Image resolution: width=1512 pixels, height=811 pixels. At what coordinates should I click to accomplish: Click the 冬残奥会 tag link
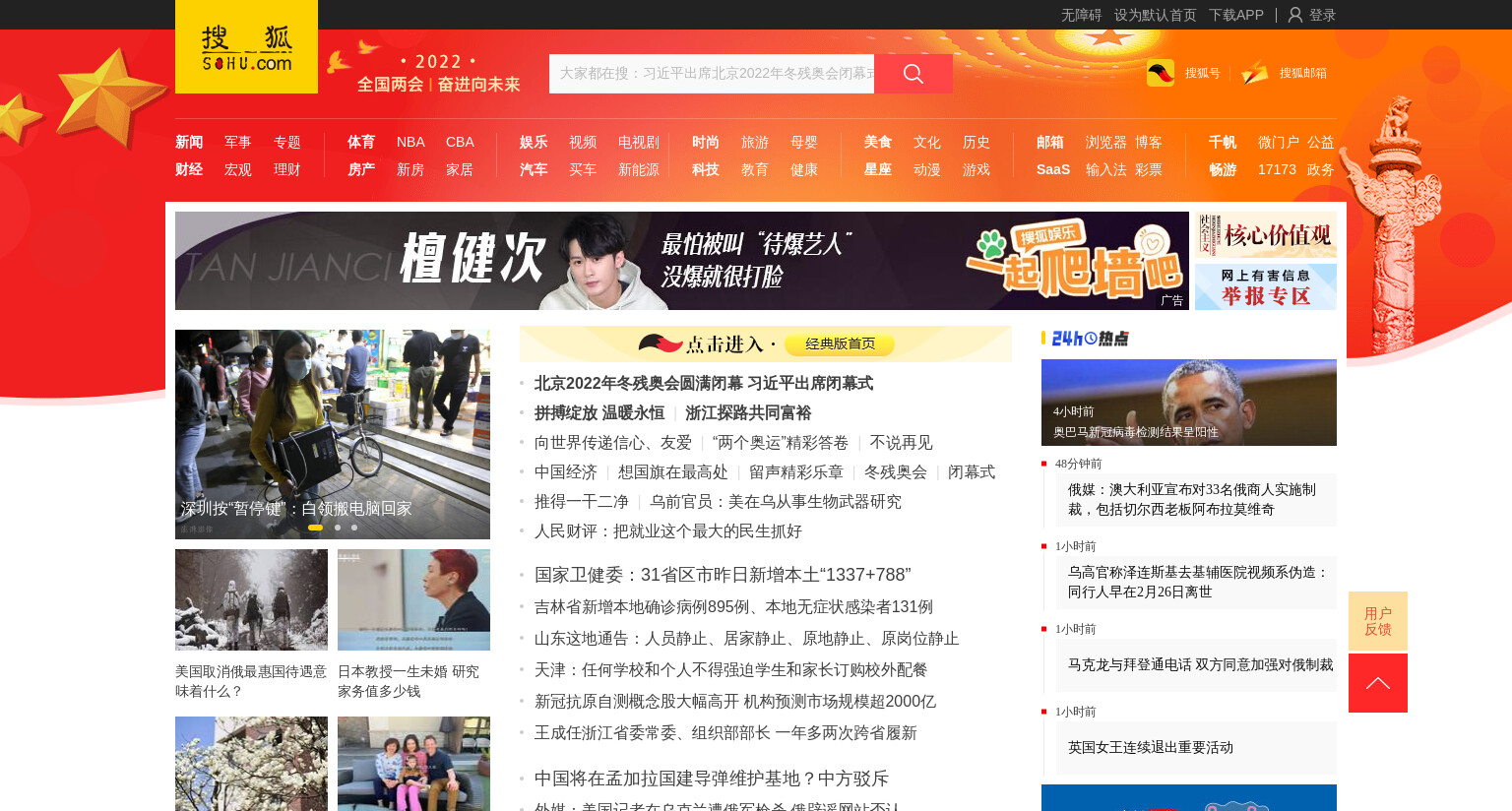pyautogui.click(x=896, y=472)
